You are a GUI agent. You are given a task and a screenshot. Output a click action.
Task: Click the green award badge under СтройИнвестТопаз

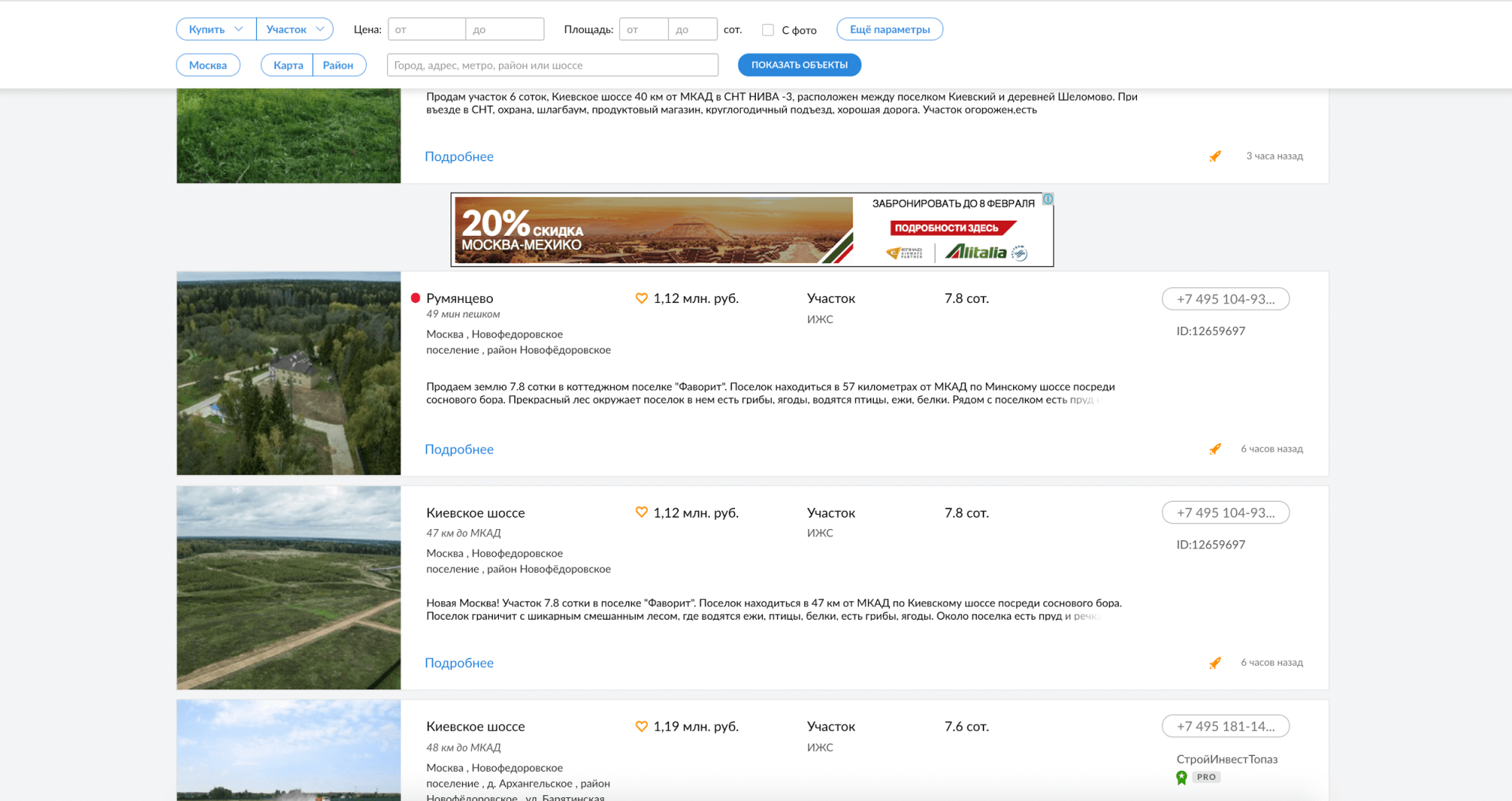[x=1182, y=778]
